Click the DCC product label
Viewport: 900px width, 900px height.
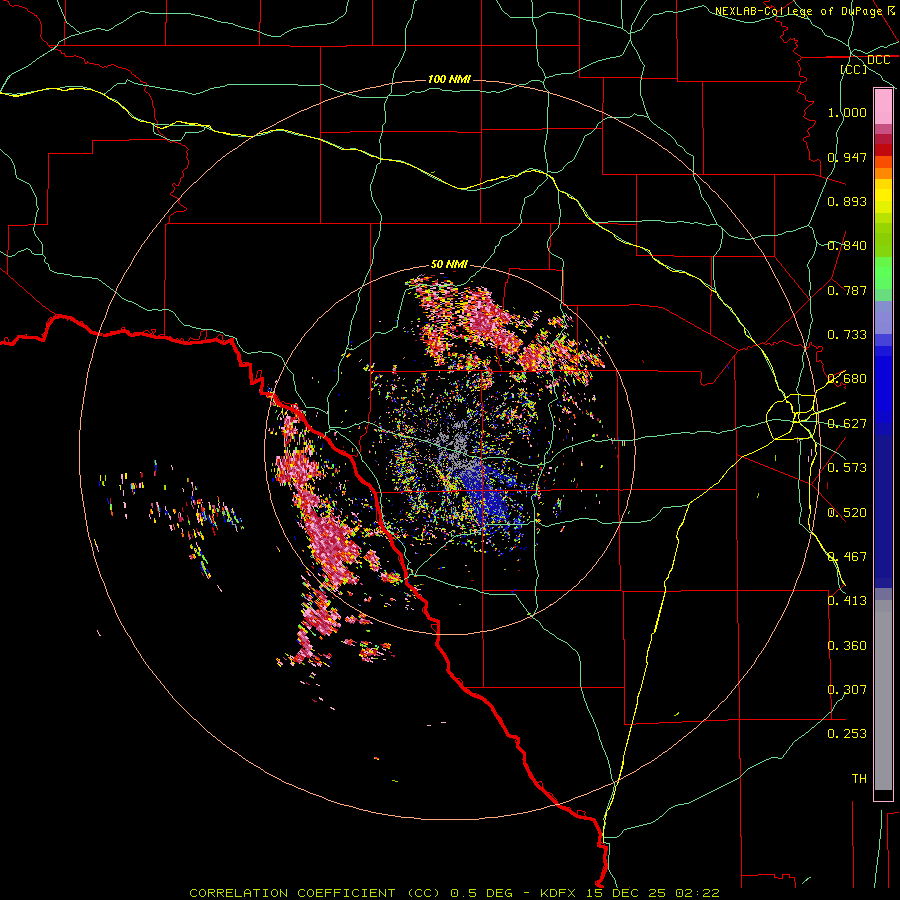click(x=878, y=60)
